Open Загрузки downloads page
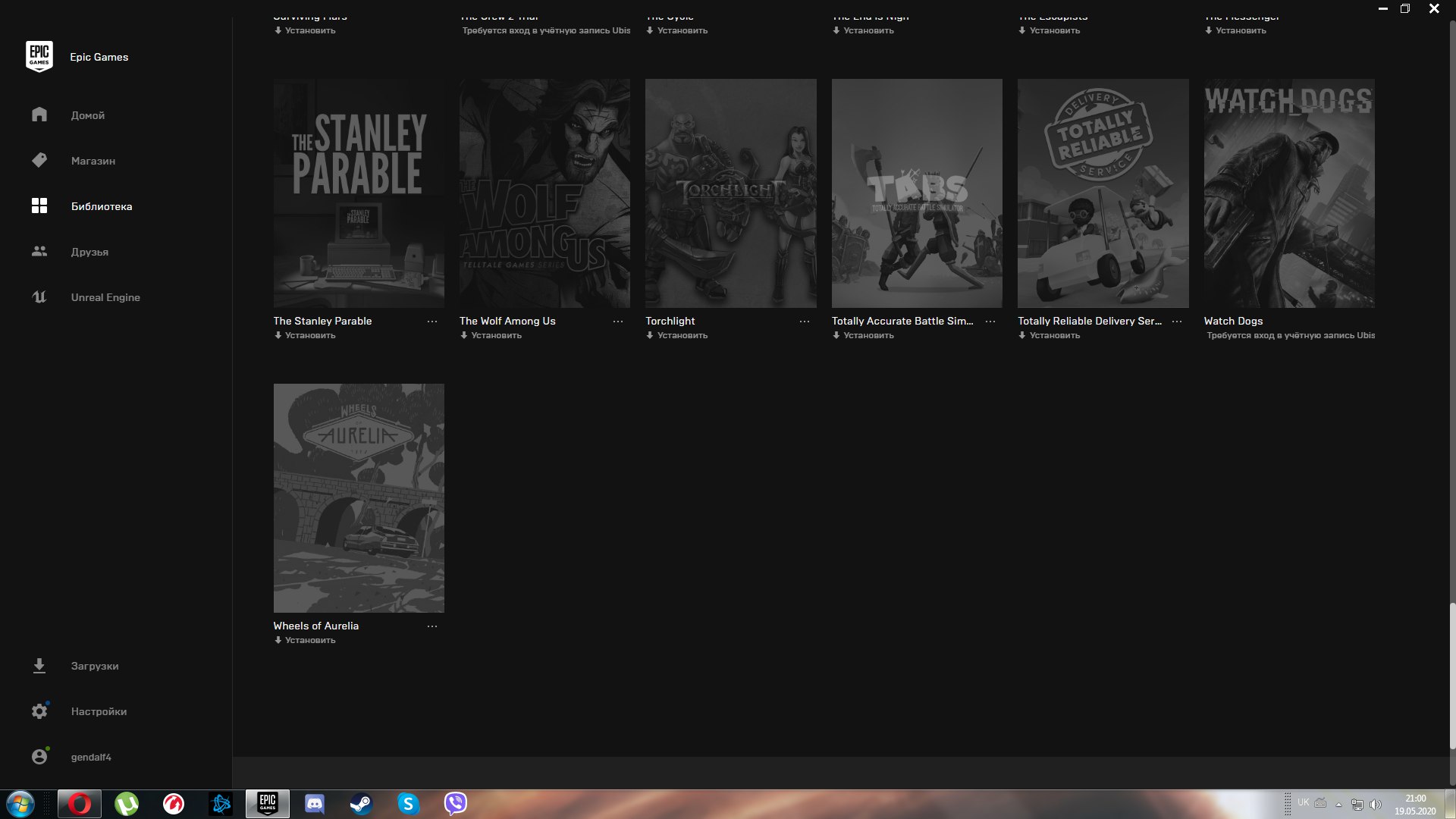Viewport: 1456px width, 819px height. pyautogui.click(x=95, y=666)
